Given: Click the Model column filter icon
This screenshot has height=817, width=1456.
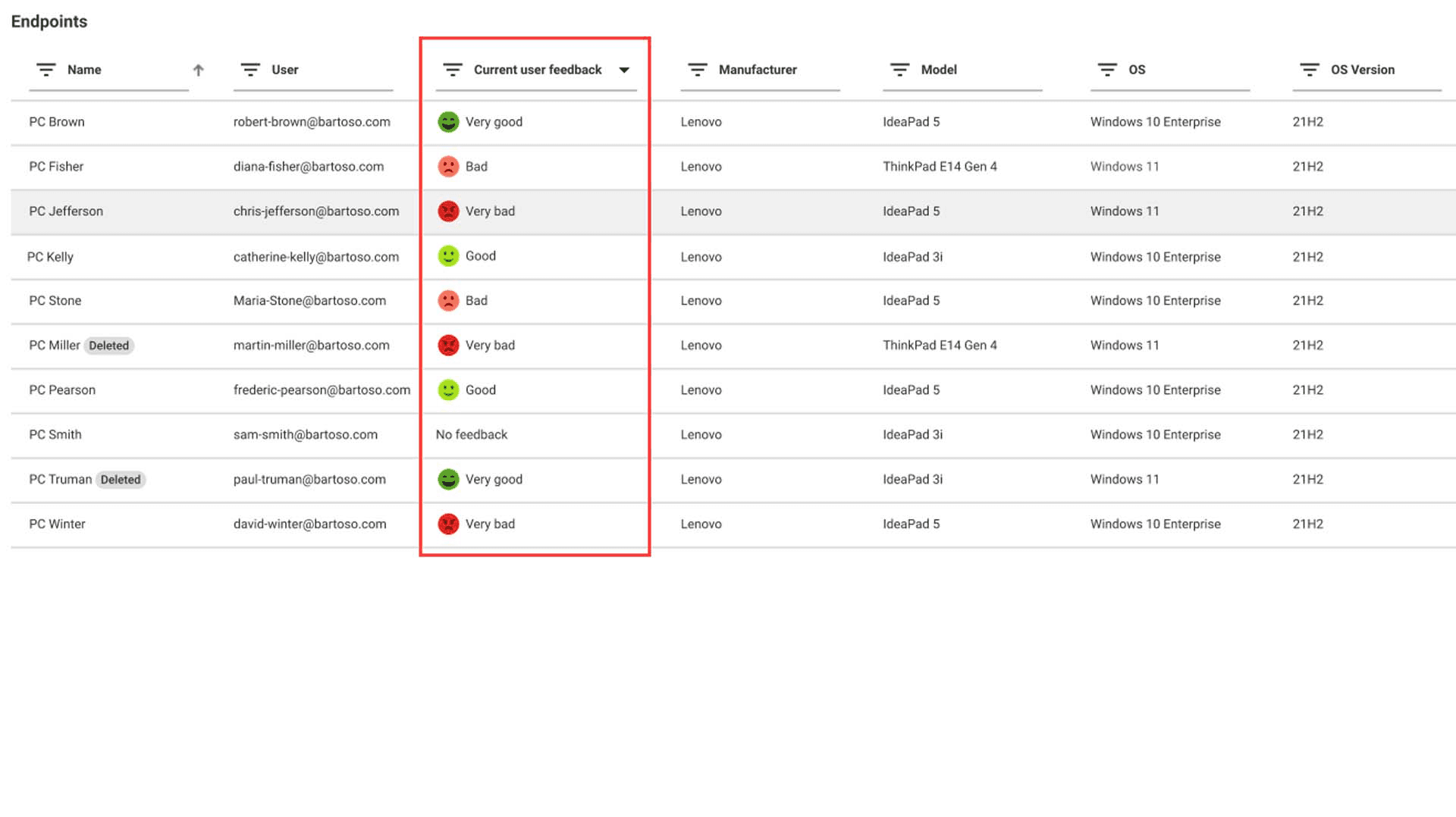Looking at the screenshot, I should (x=900, y=70).
